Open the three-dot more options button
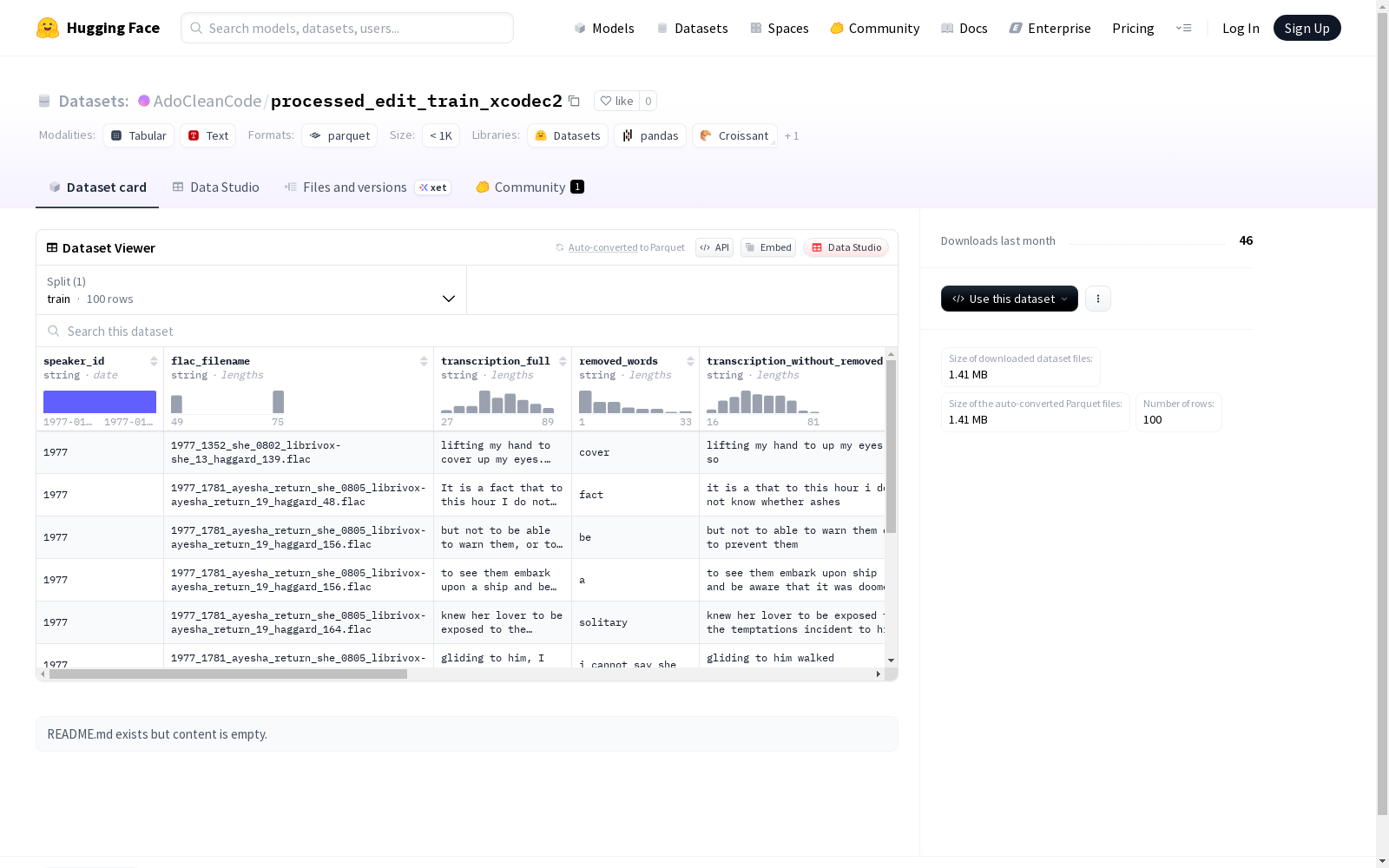 pyautogui.click(x=1098, y=299)
